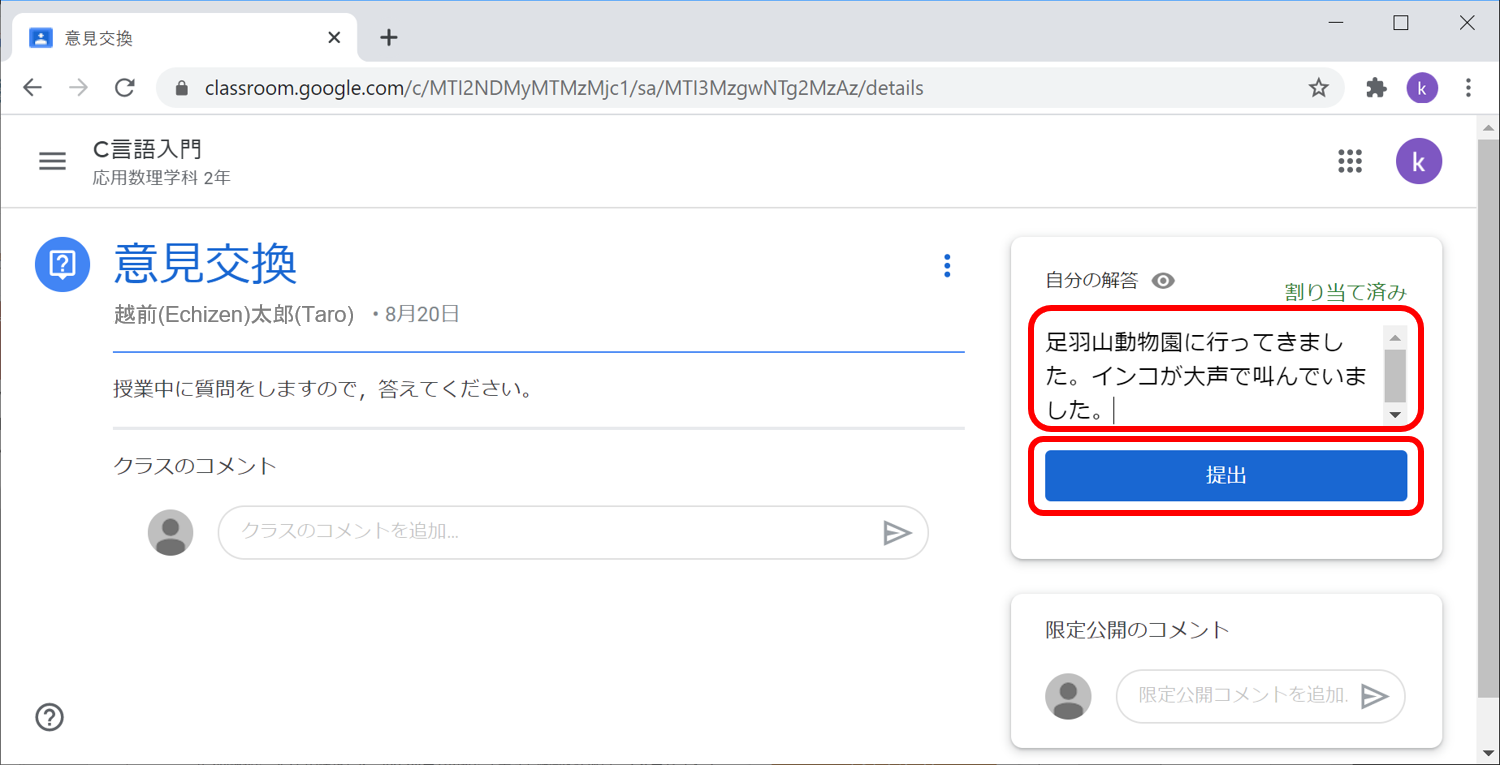This screenshot has height=765, width=1500.
Task: Click the 限定公開のコメント heading
Action: (x=1137, y=630)
